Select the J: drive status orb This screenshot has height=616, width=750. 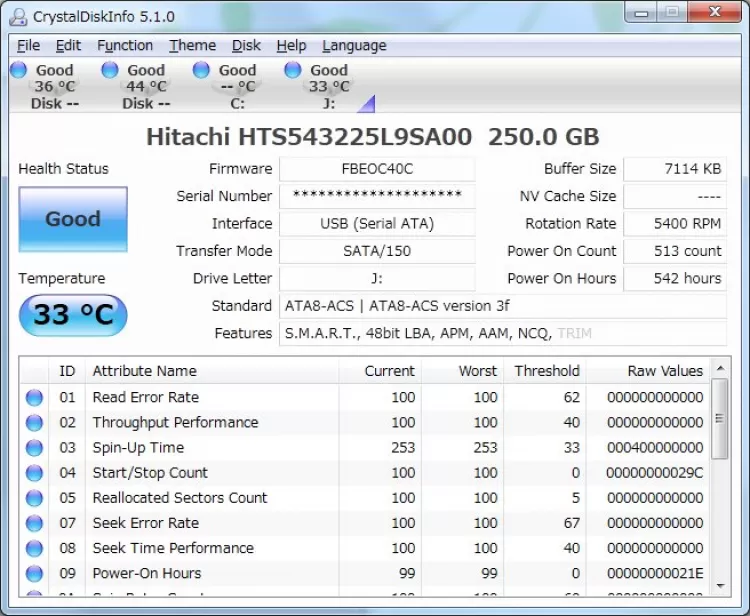click(x=293, y=70)
